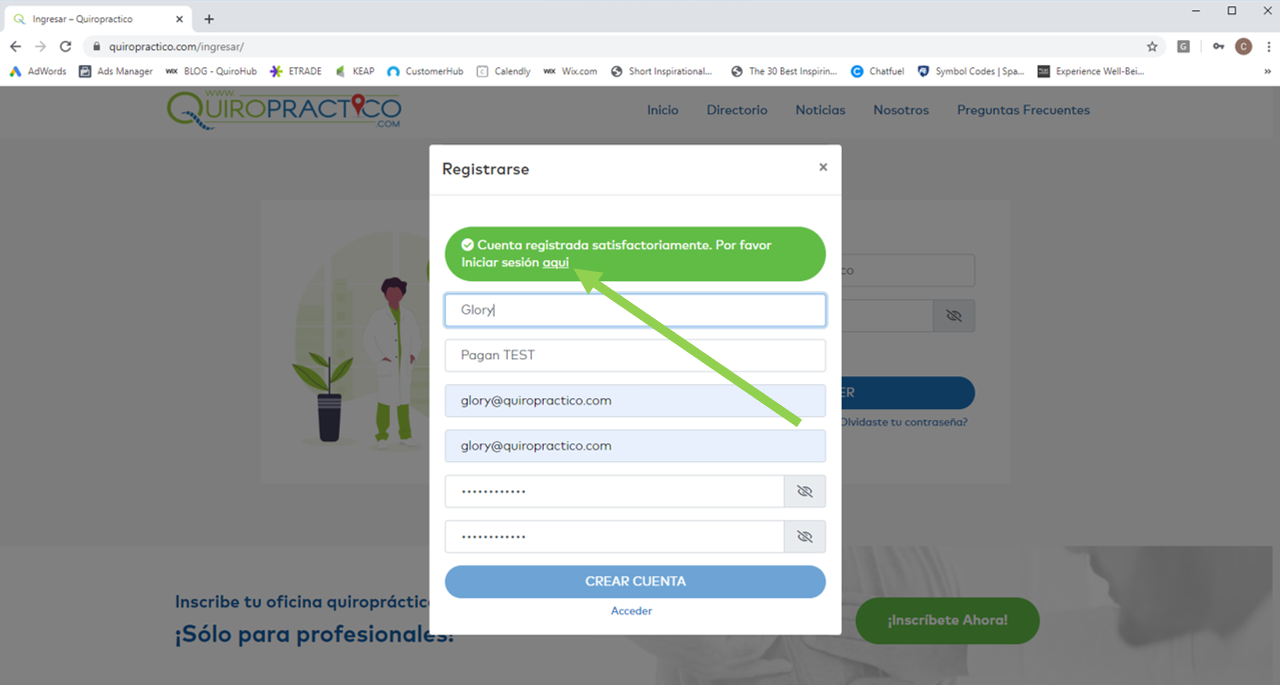Click the Acceder link below button
The width and height of the screenshot is (1280, 685).
tap(631, 610)
